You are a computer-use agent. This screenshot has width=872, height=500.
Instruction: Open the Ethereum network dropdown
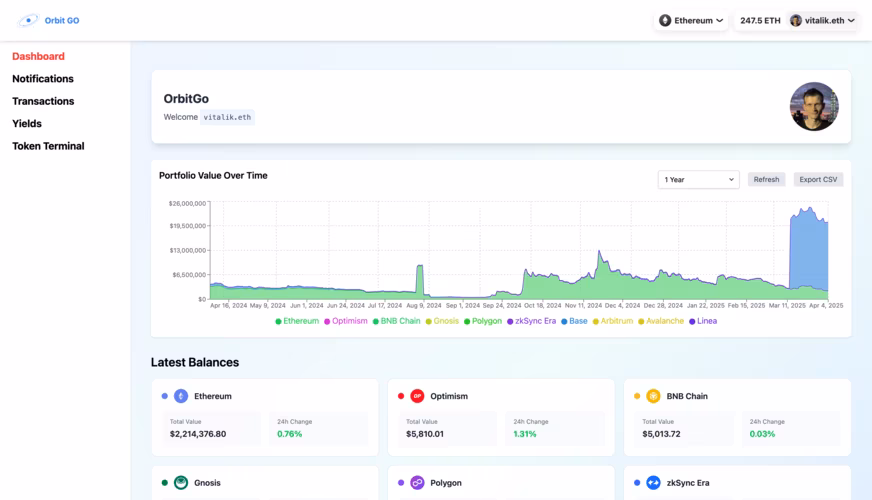[691, 21]
